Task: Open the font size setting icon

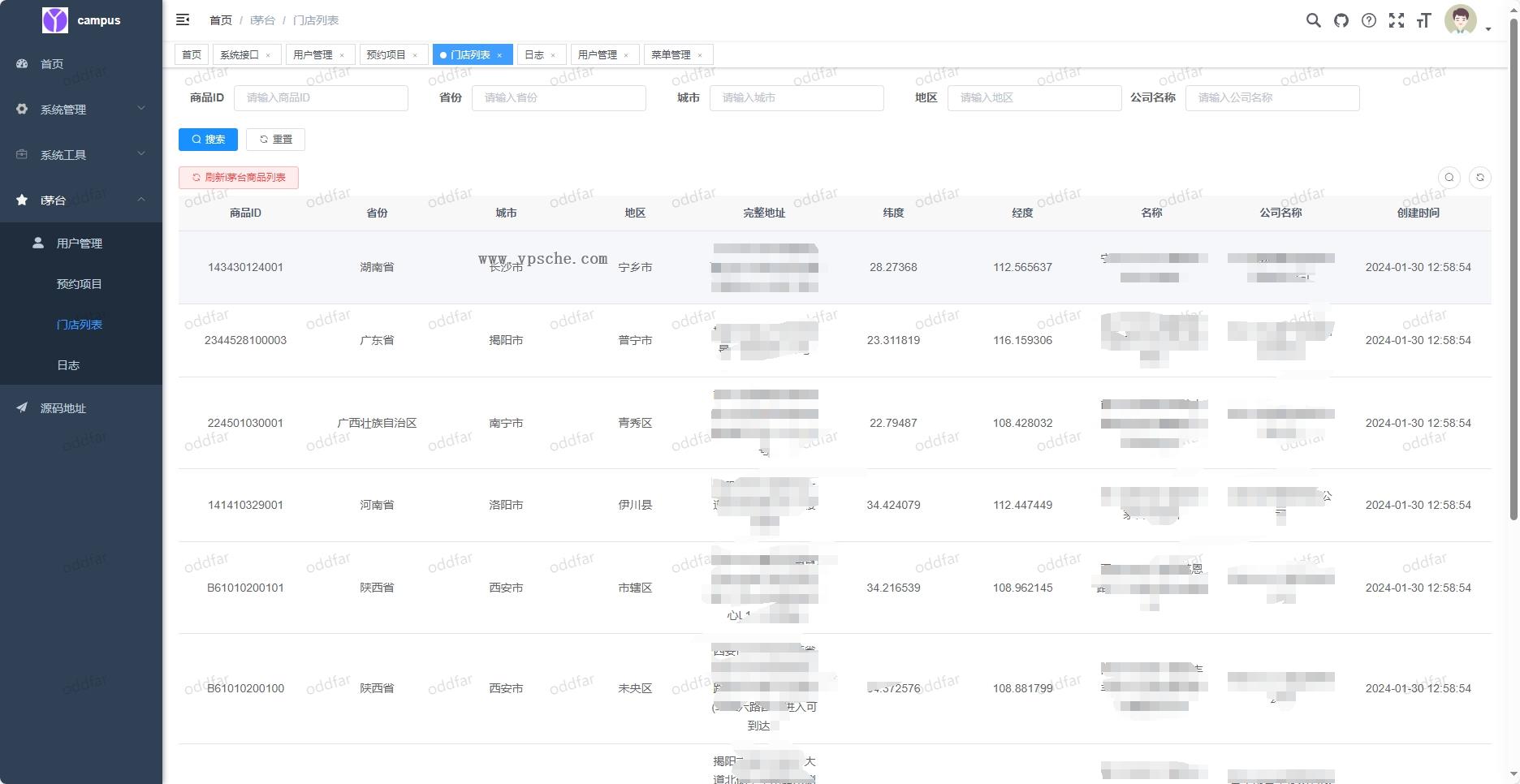Action: pos(1423,20)
